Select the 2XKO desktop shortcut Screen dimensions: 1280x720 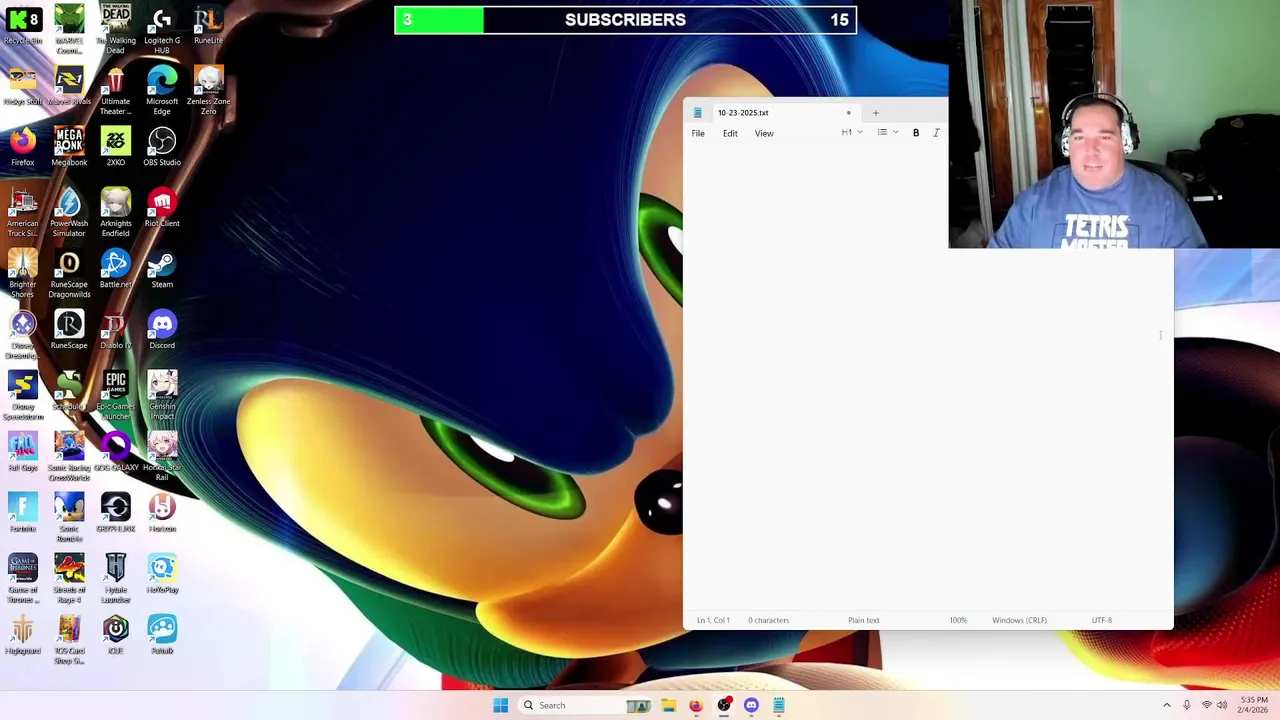[115, 147]
